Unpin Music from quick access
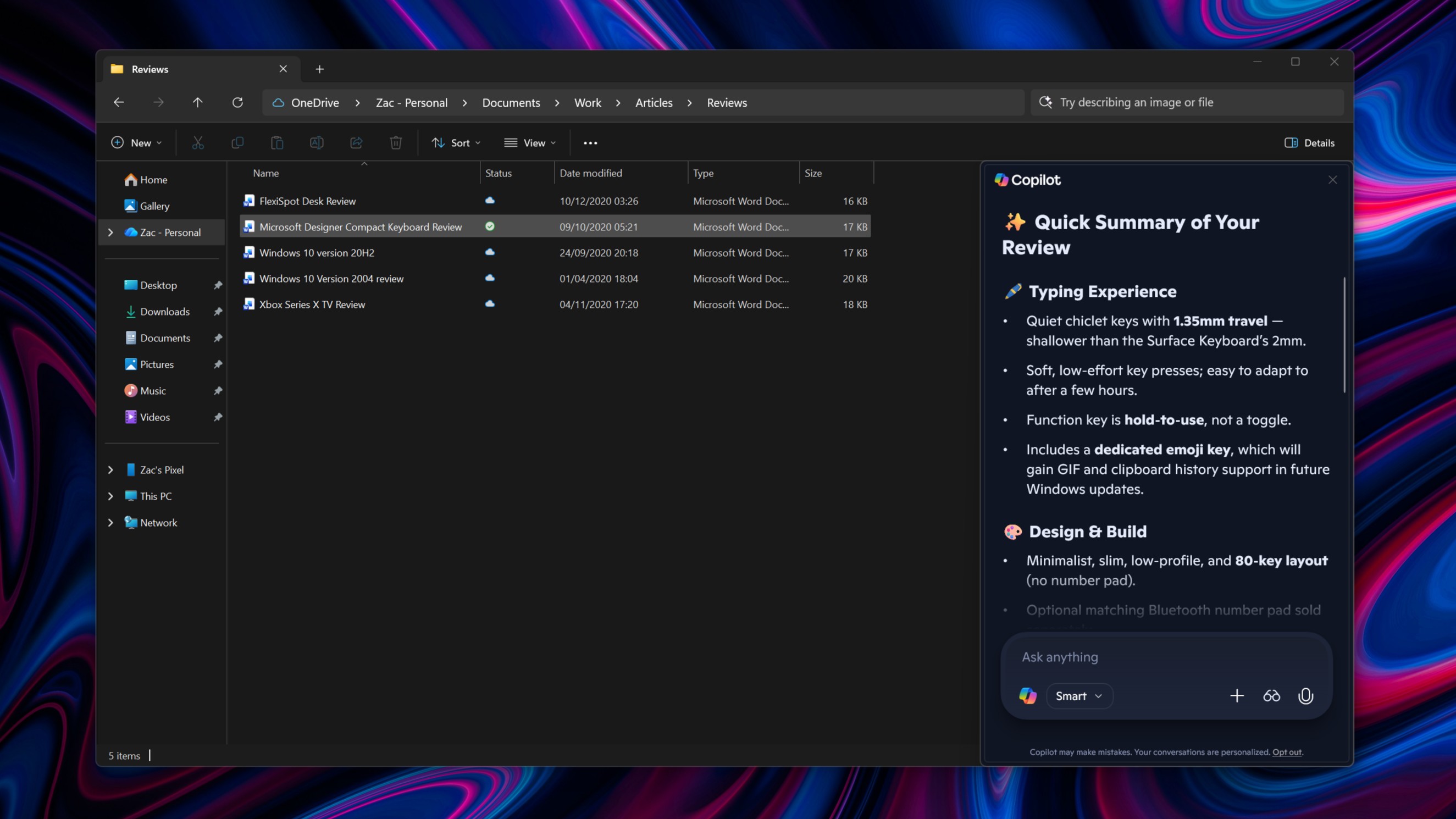Viewport: 1456px width, 819px height. coord(218,391)
